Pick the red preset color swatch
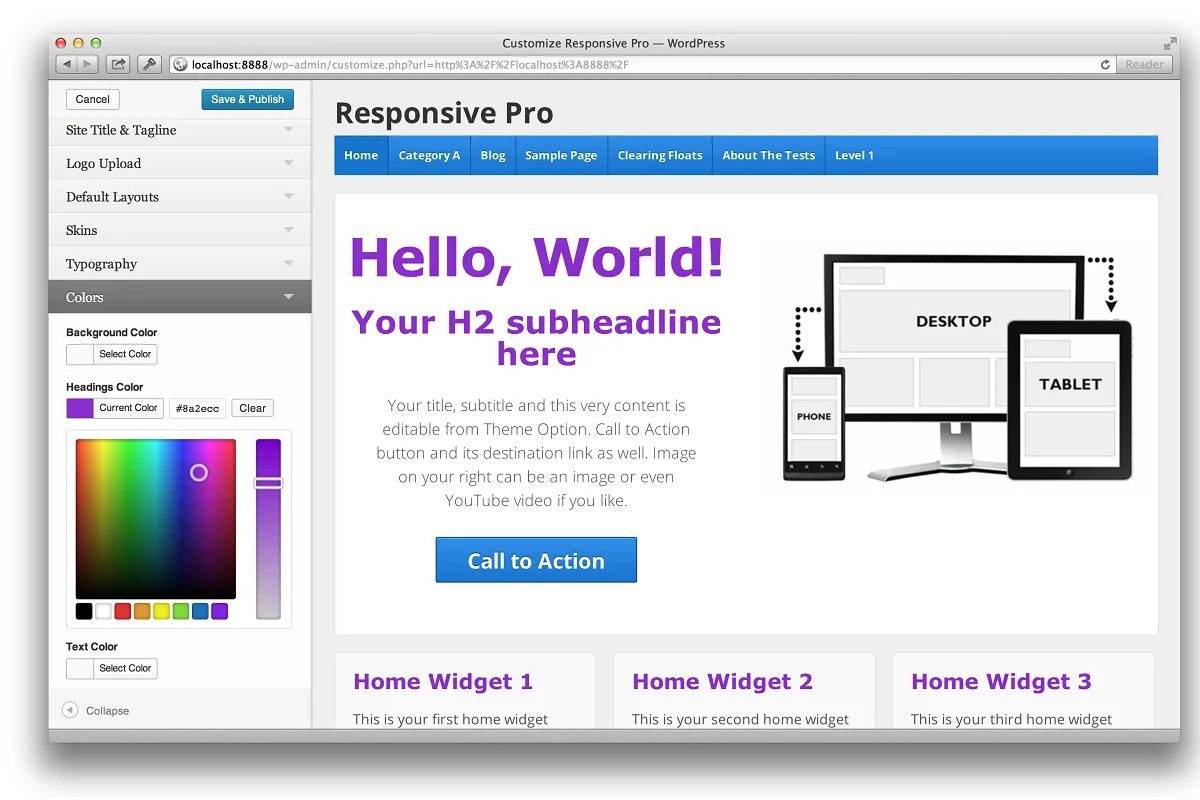 [x=123, y=611]
